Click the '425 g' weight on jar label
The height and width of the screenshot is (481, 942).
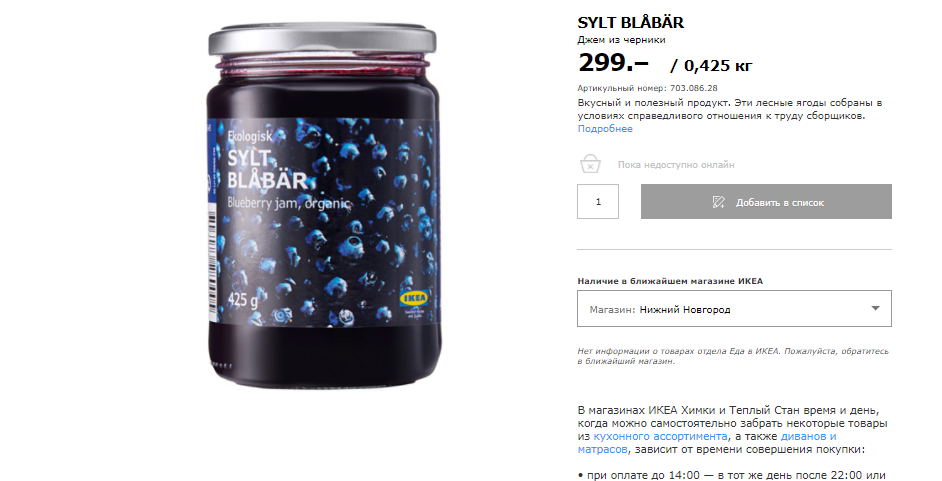click(x=243, y=299)
